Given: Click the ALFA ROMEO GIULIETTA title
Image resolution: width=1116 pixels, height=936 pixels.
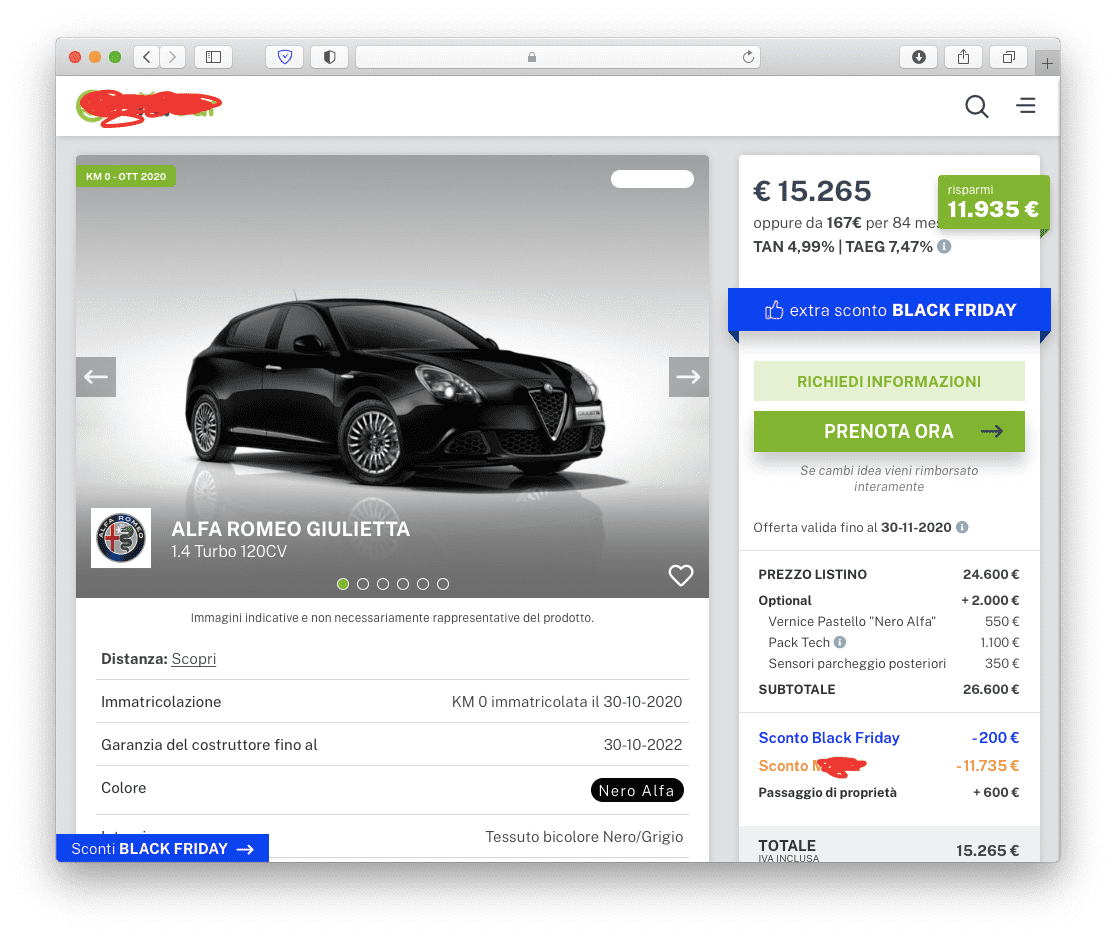Looking at the screenshot, I should [x=290, y=529].
